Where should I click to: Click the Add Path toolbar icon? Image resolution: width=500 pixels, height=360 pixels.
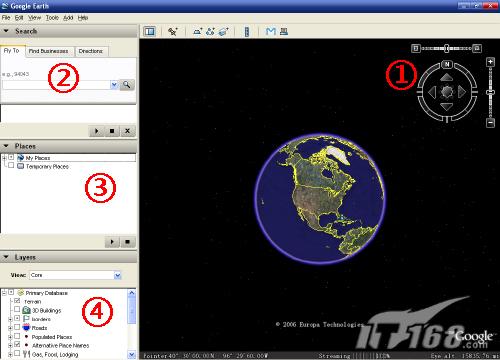pyautogui.click(x=210, y=31)
